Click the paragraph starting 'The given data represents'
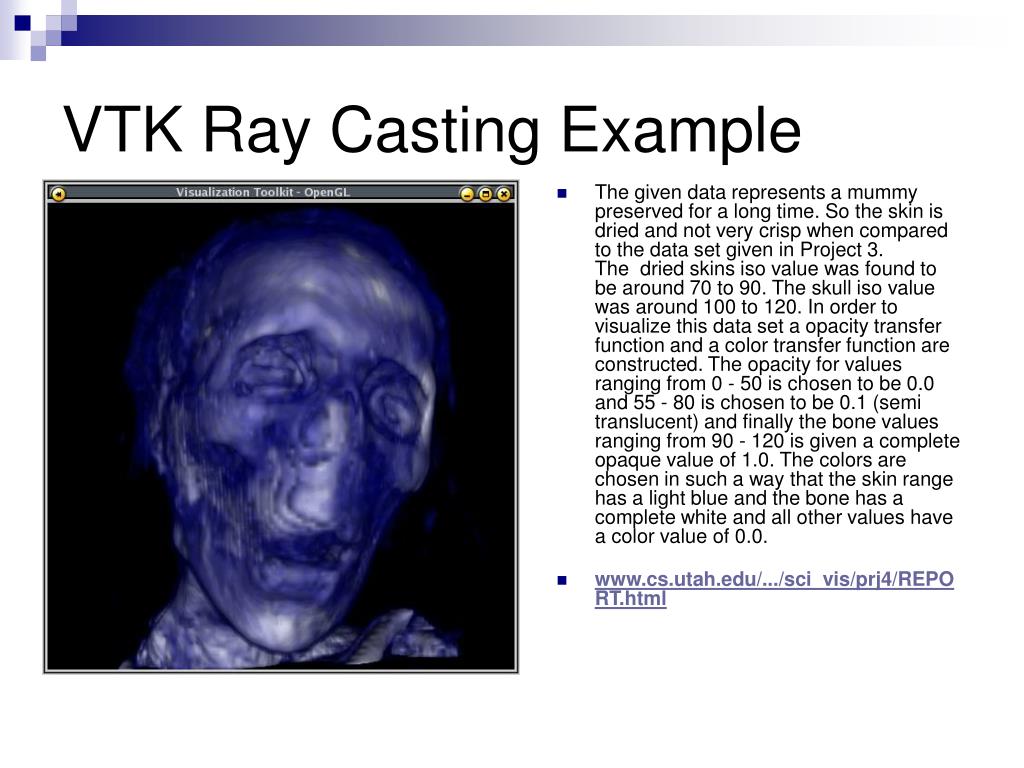The height and width of the screenshot is (768, 1024). coord(776,364)
